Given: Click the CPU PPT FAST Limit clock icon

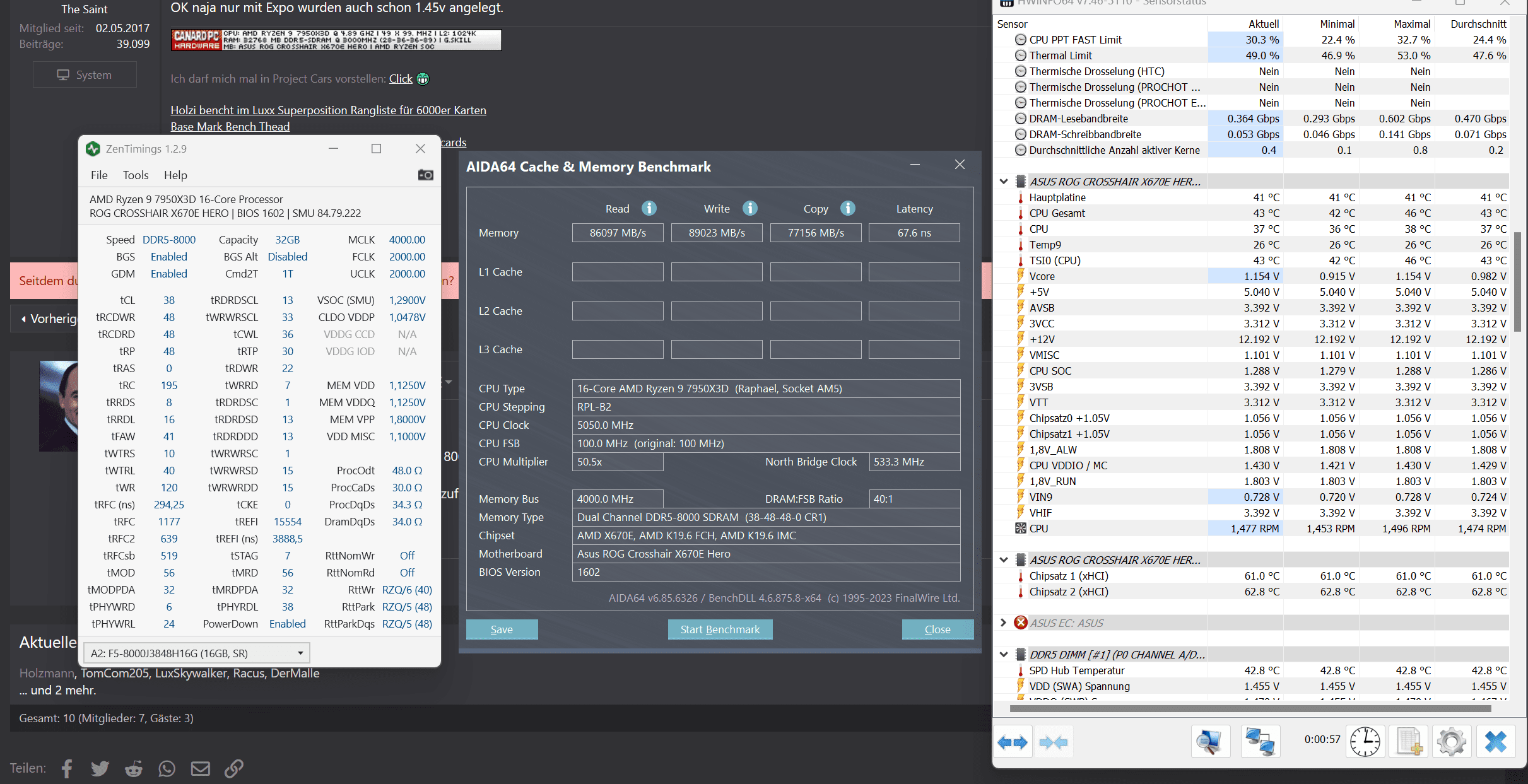Looking at the screenshot, I should click(x=1020, y=40).
